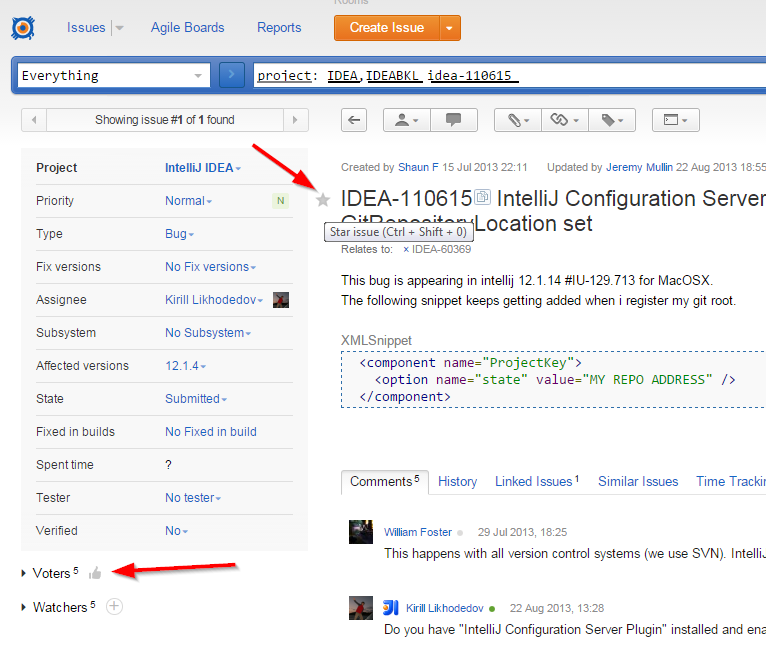Image resolution: width=766 pixels, height=660 pixels.
Task: Click the search query input field
Action: 510,75
